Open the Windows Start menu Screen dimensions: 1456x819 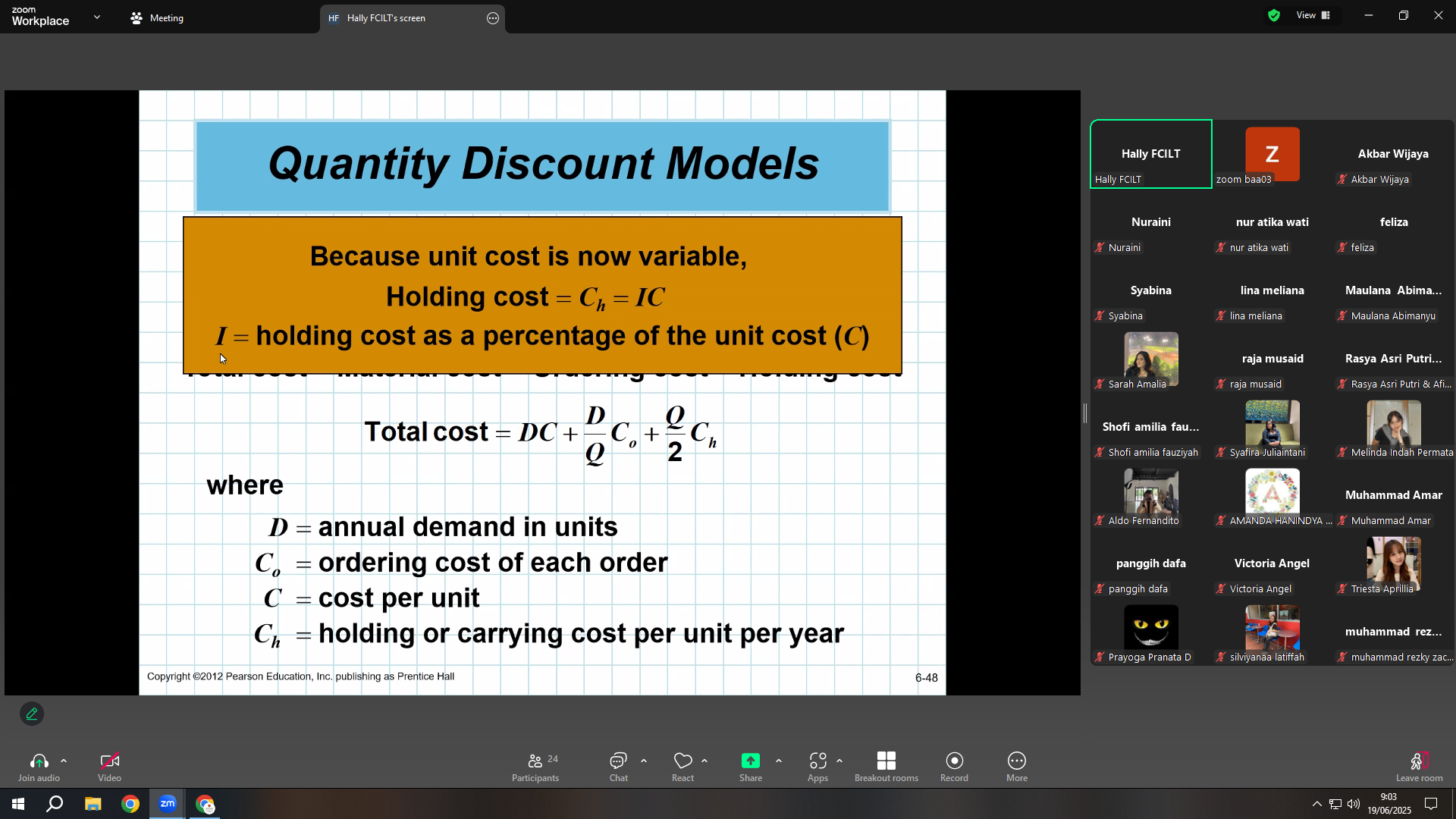point(18,804)
